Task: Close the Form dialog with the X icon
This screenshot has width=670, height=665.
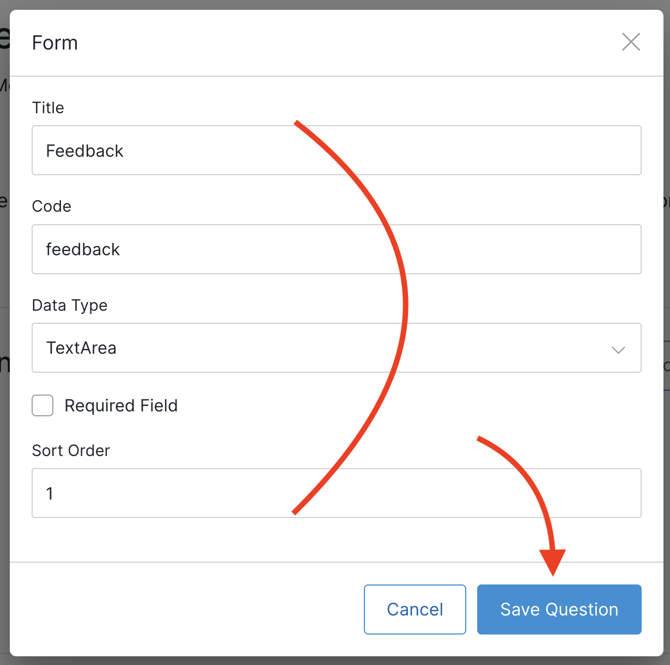Action: pyautogui.click(x=631, y=42)
